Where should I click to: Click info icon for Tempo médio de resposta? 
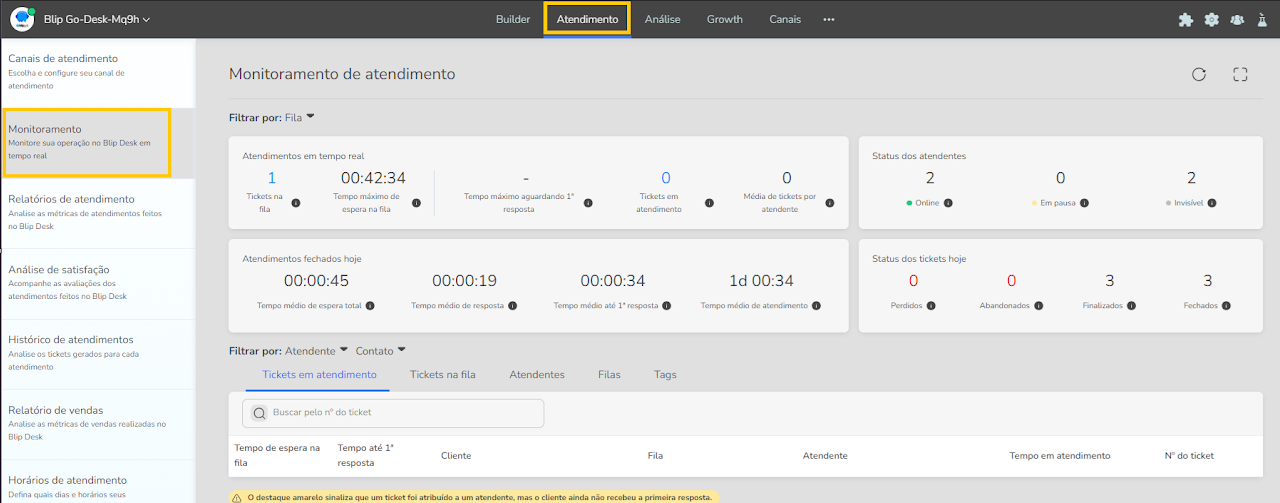(x=511, y=305)
